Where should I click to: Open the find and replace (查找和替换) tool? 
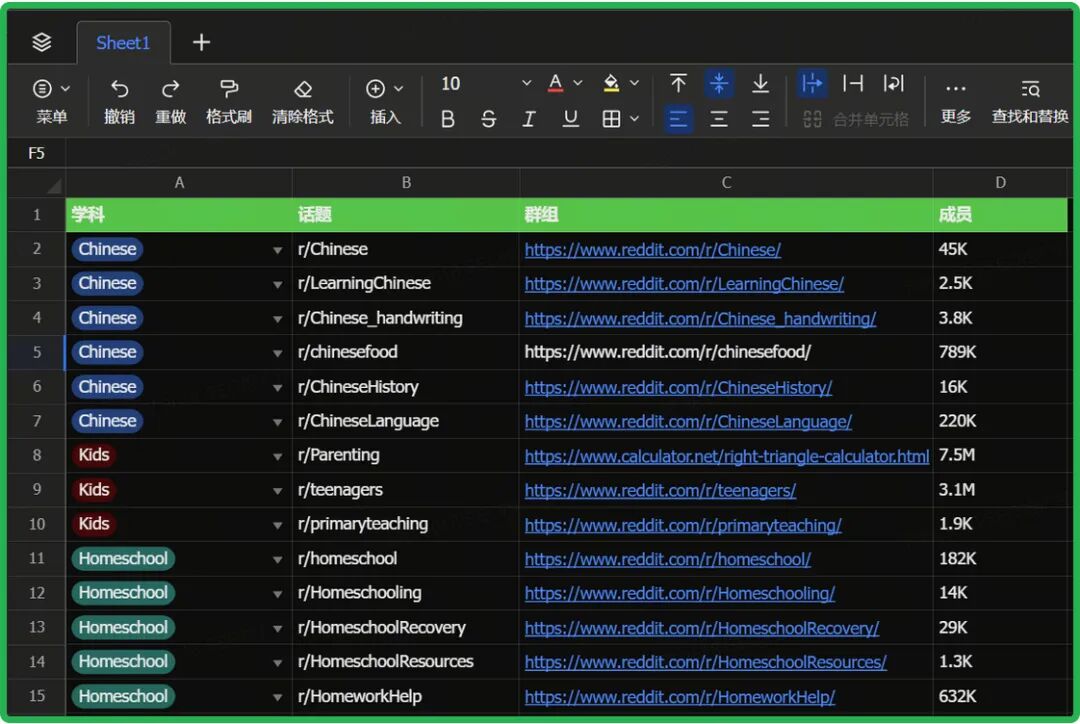pos(1029,89)
